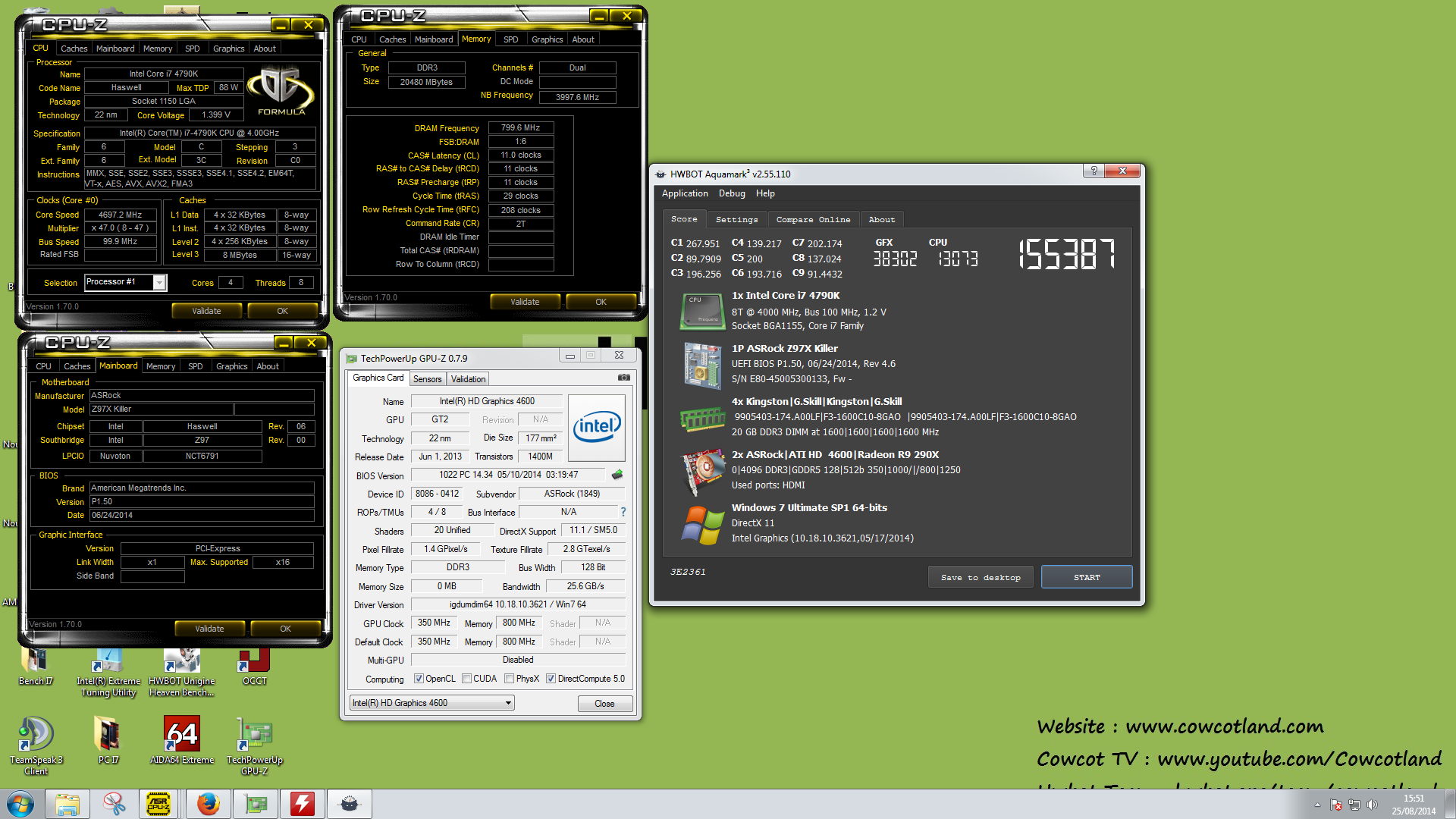Launch the OCCT desktop shortcut
This screenshot has width=1456, height=819.
(x=255, y=667)
